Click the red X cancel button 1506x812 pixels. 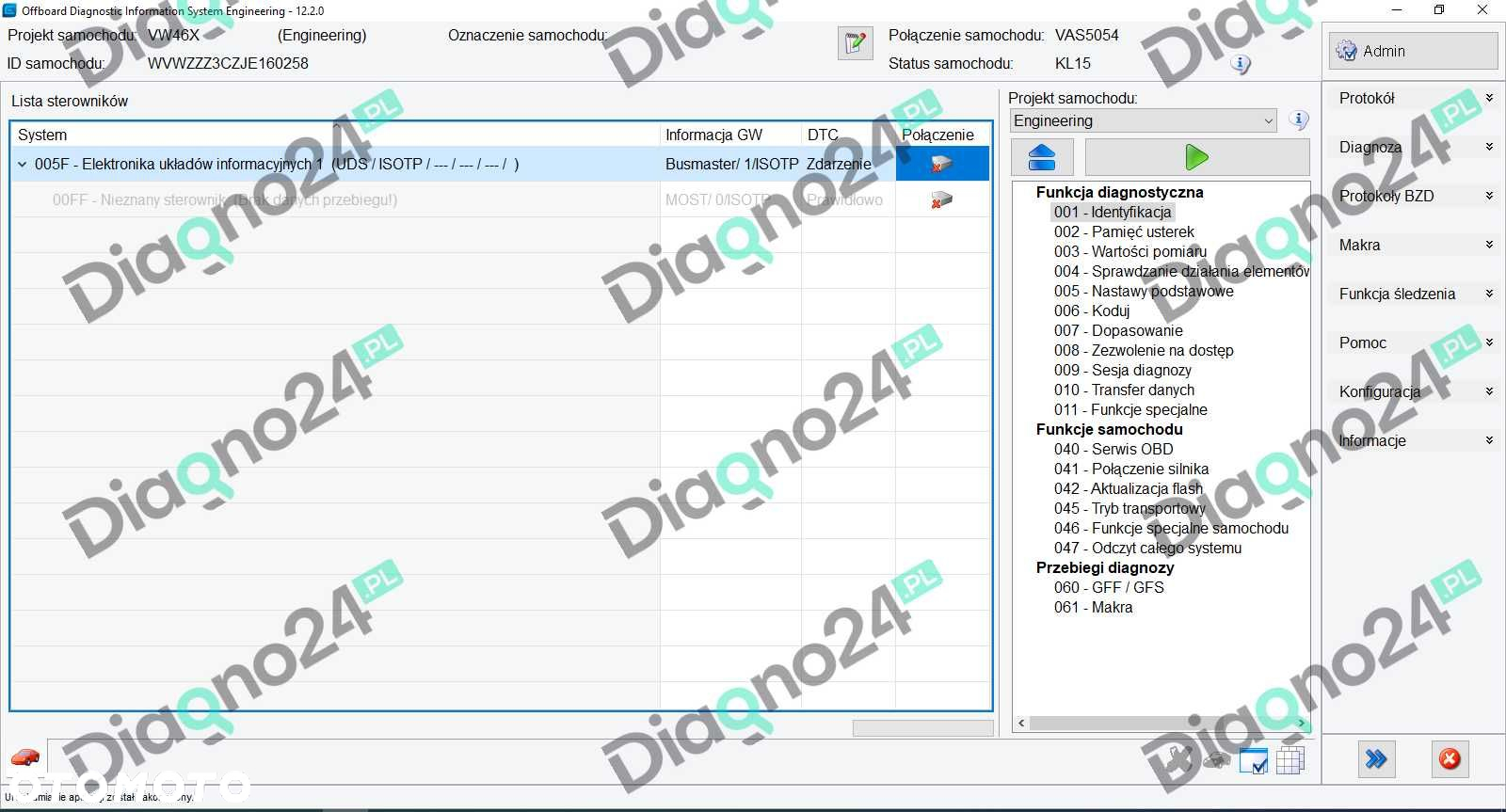click(x=1450, y=759)
